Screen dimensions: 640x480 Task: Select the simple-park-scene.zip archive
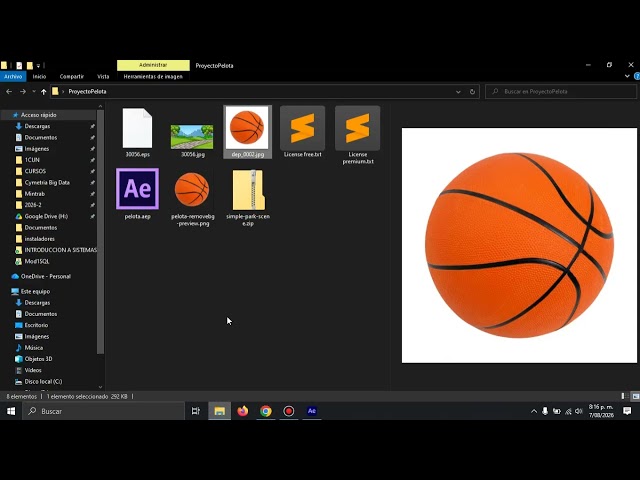tap(248, 190)
